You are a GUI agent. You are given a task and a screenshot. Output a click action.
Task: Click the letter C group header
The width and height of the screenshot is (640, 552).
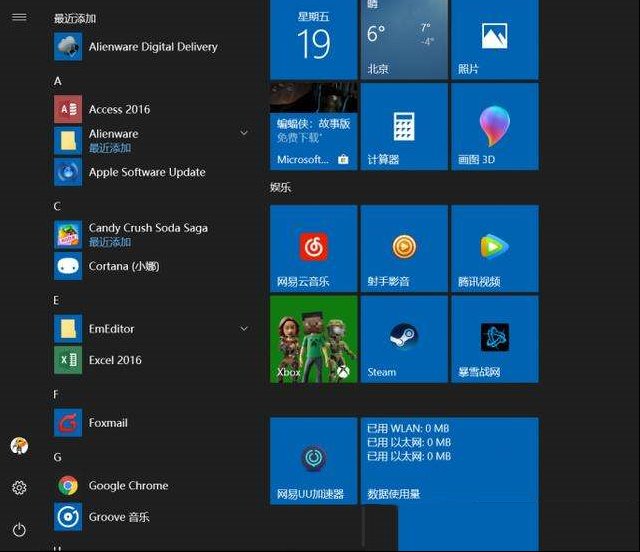coord(57,206)
